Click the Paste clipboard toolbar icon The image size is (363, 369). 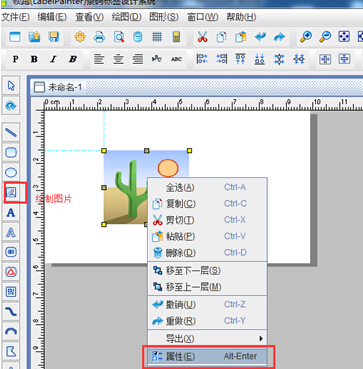point(240,37)
